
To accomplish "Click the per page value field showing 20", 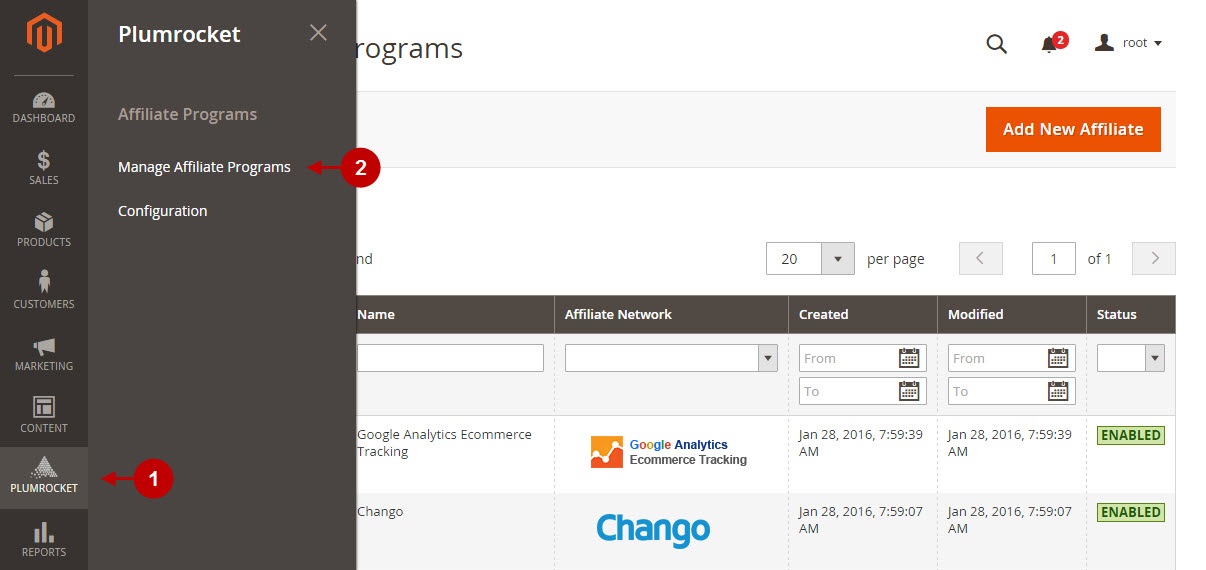I will click(x=794, y=259).
